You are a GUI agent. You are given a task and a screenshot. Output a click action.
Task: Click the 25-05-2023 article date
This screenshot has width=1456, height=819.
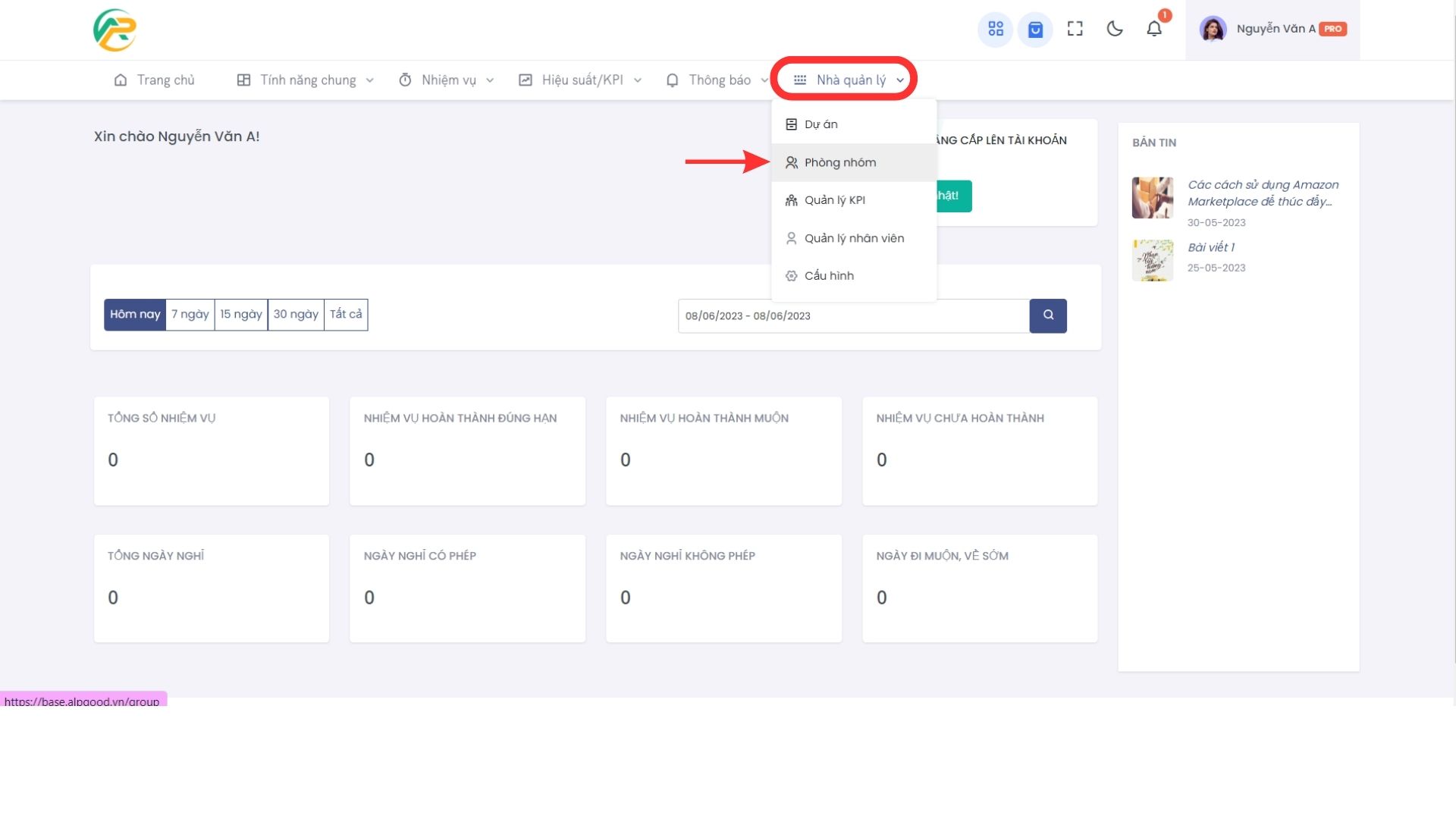1216,268
